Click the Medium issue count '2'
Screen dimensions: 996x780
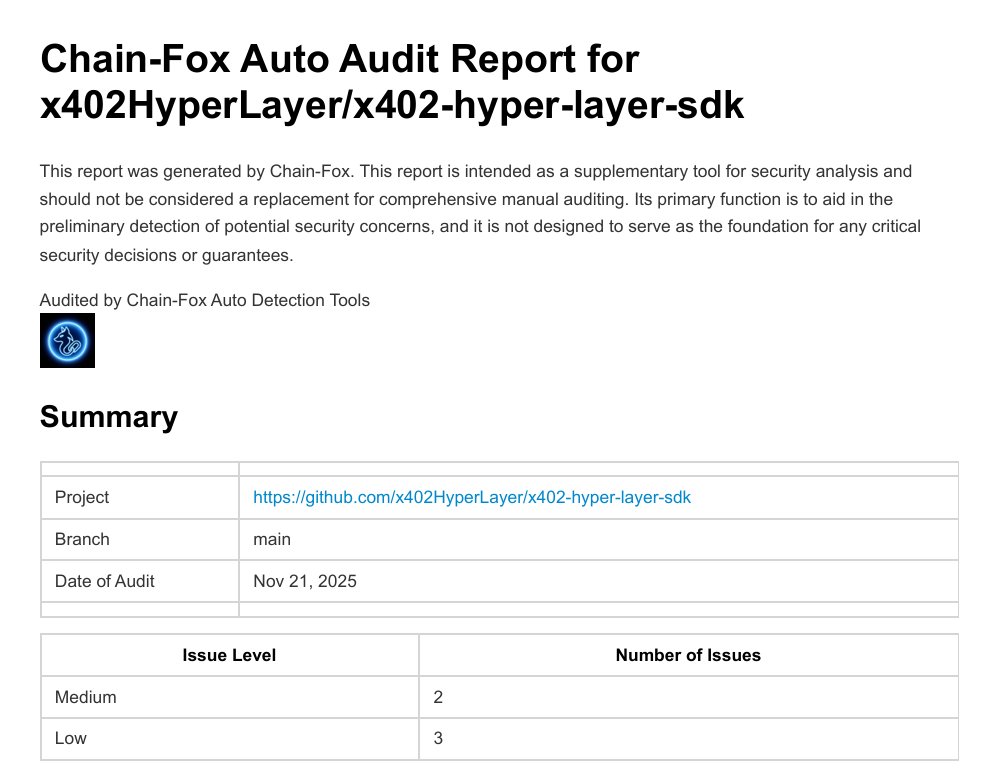pos(438,697)
